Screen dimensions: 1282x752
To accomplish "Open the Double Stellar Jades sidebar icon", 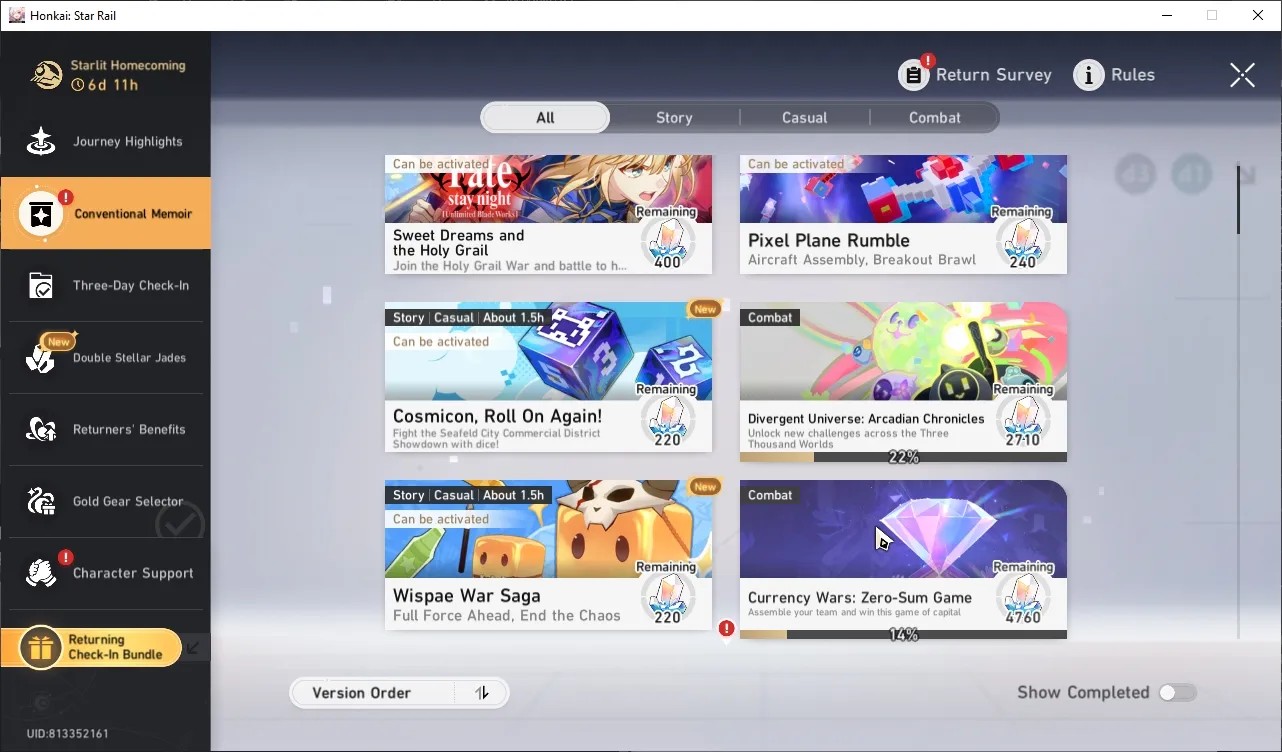I will click(x=41, y=358).
